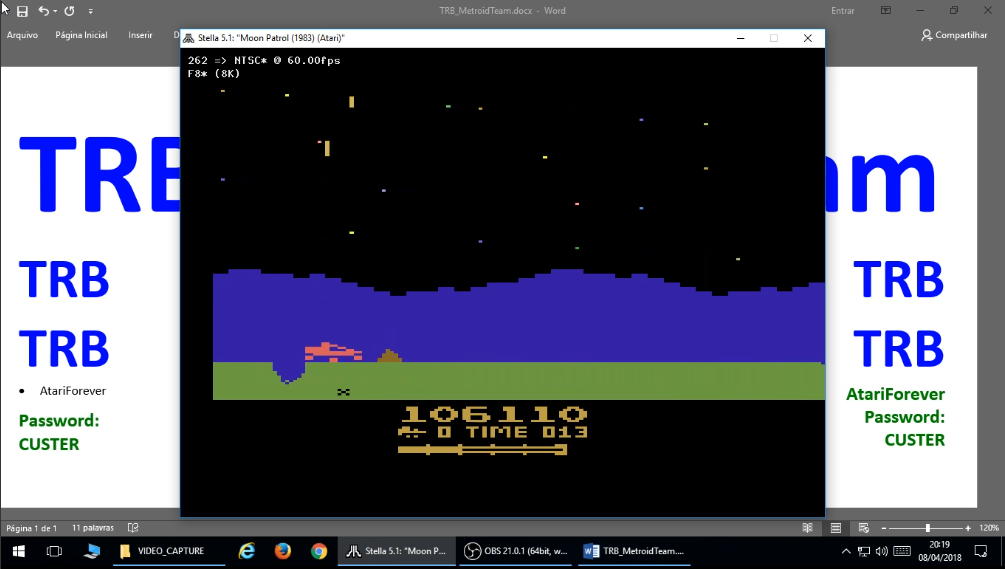Screen dimensions: 1005x569
Task: Open the Action Center notifications icon
Action: point(981,551)
